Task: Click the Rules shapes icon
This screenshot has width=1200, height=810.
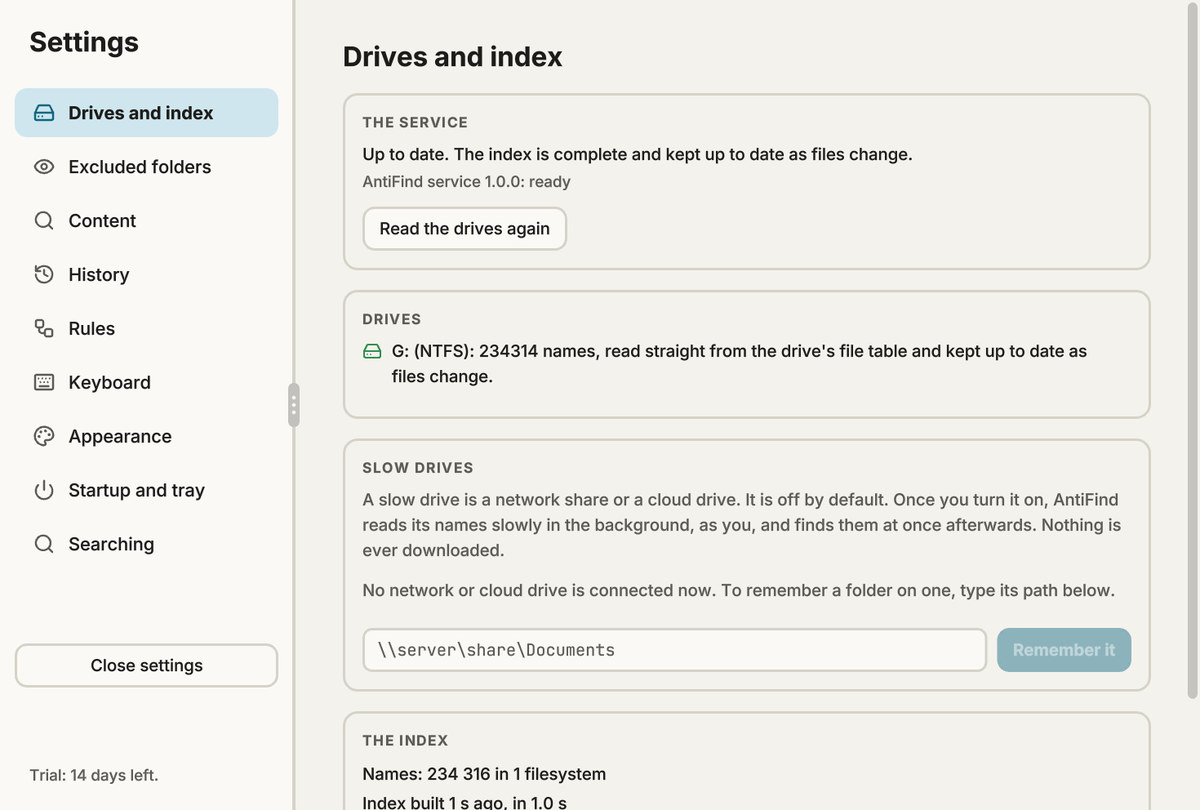Action: (44, 328)
